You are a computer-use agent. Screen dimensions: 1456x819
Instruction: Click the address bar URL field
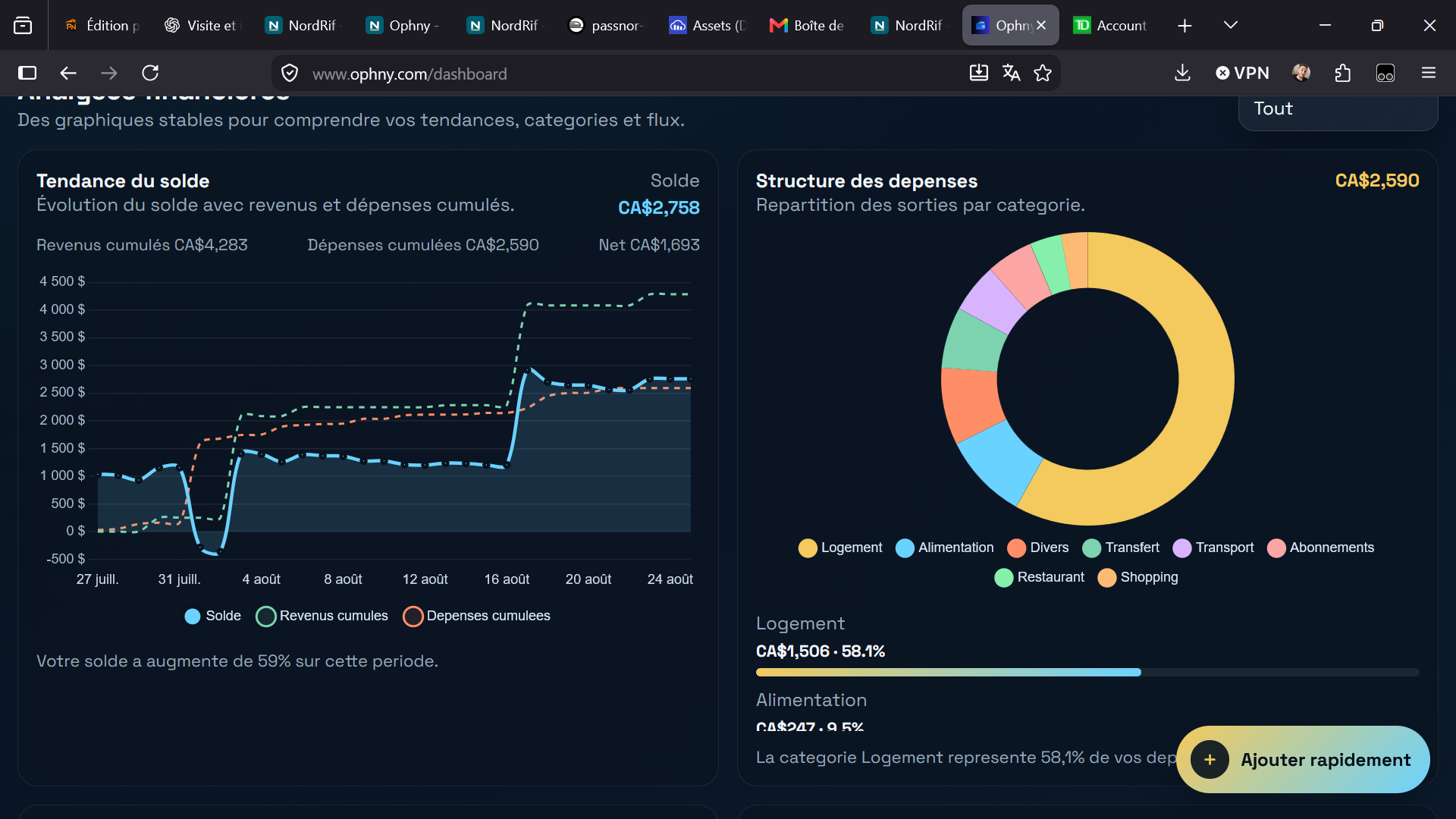pos(629,74)
